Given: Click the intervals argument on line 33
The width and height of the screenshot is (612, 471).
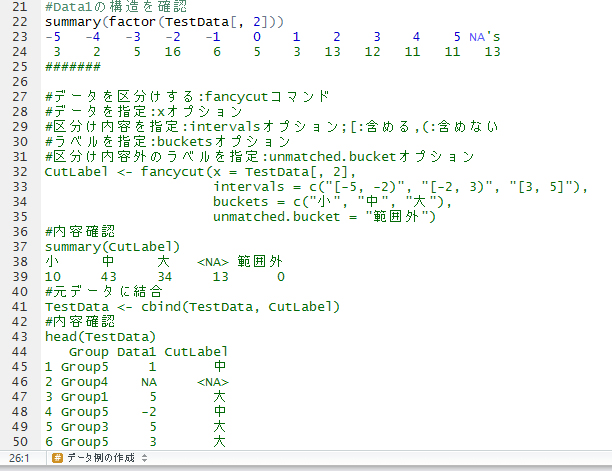Looking at the screenshot, I should (x=249, y=187).
